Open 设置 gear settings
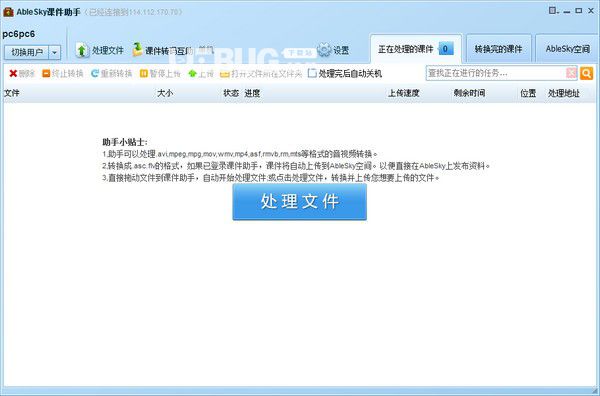The image size is (600, 396). click(x=333, y=50)
